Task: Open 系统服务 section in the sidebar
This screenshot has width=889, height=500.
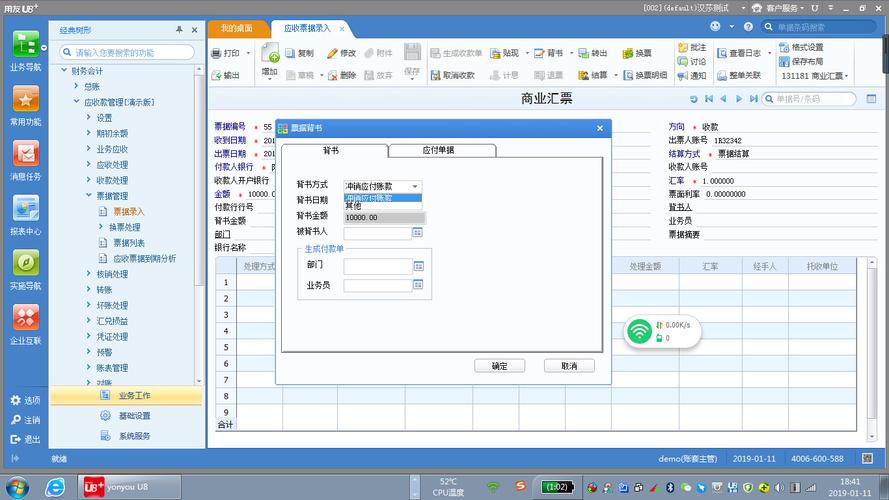Action: [126, 436]
